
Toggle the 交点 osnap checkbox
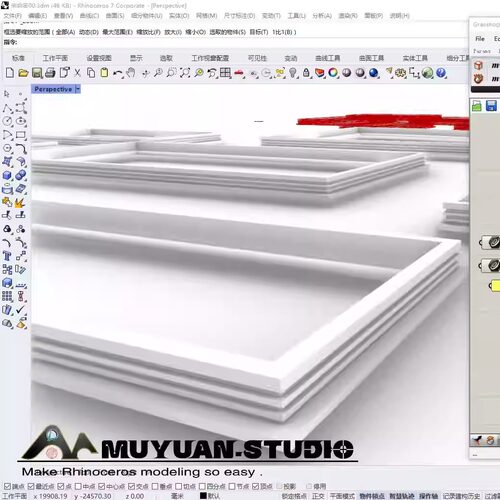click(131, 486)
